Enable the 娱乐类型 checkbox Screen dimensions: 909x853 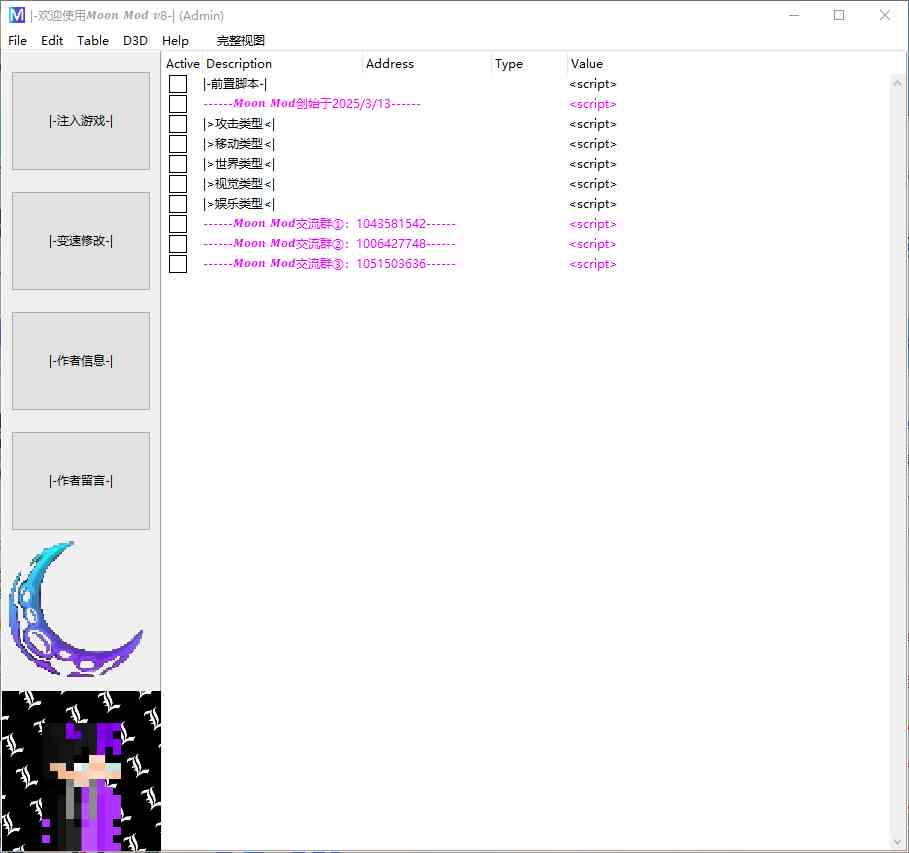point(178,204)
